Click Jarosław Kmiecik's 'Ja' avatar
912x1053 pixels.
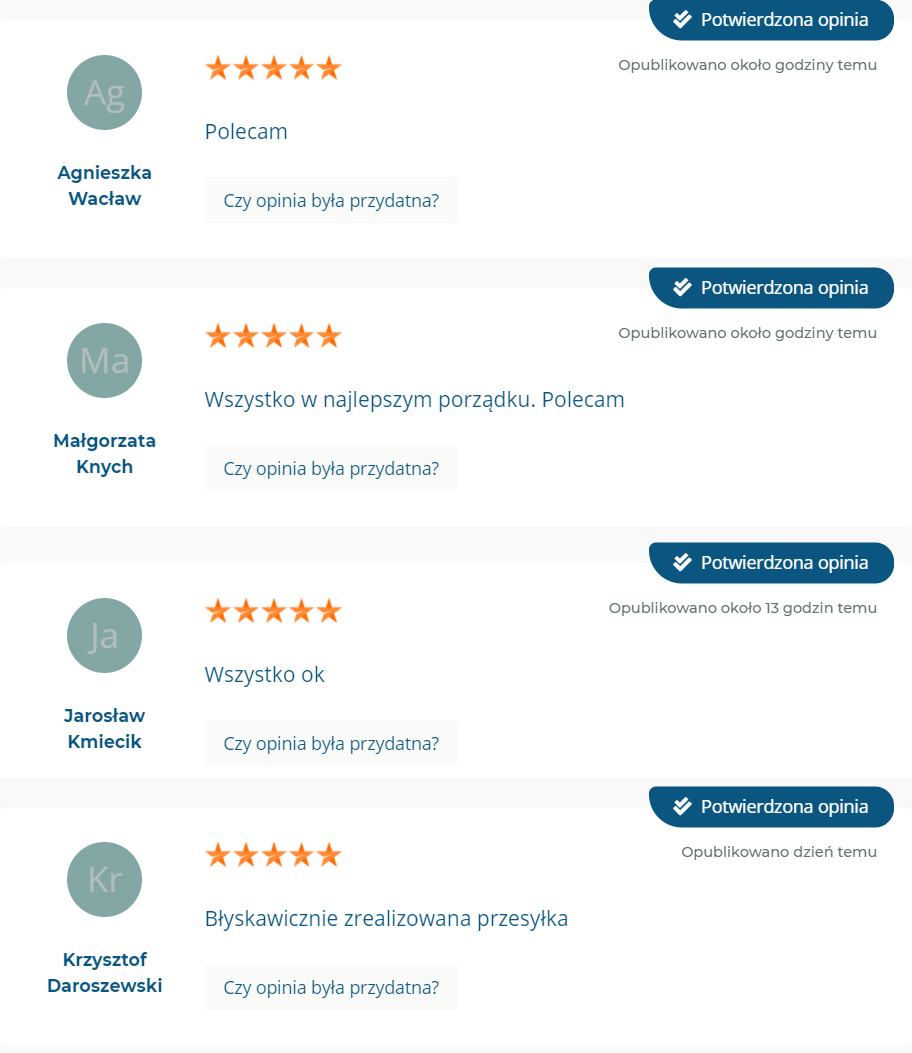coord(104,635)
